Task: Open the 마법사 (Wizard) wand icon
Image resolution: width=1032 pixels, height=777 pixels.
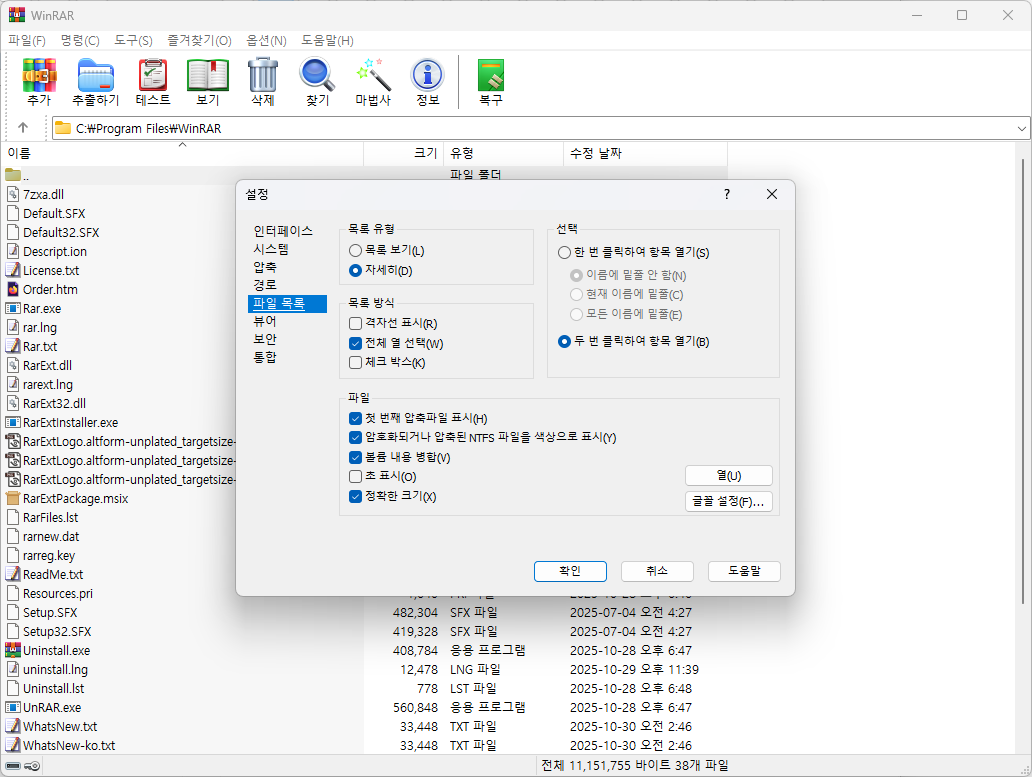Action: tap(373, 75)
